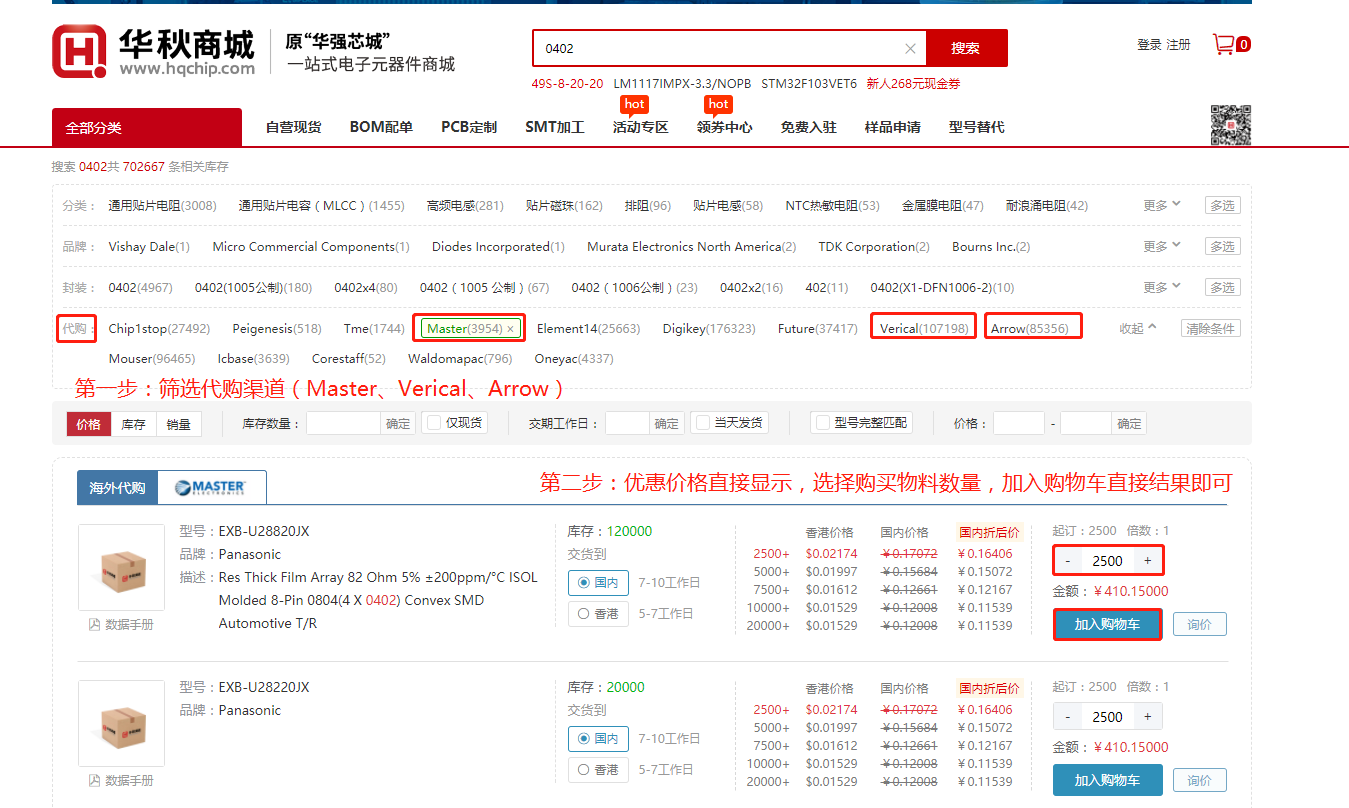This screenshot has height=808, width=1349.
Task: Enable the 仅现货 checkbox
Action: (434, 423)
